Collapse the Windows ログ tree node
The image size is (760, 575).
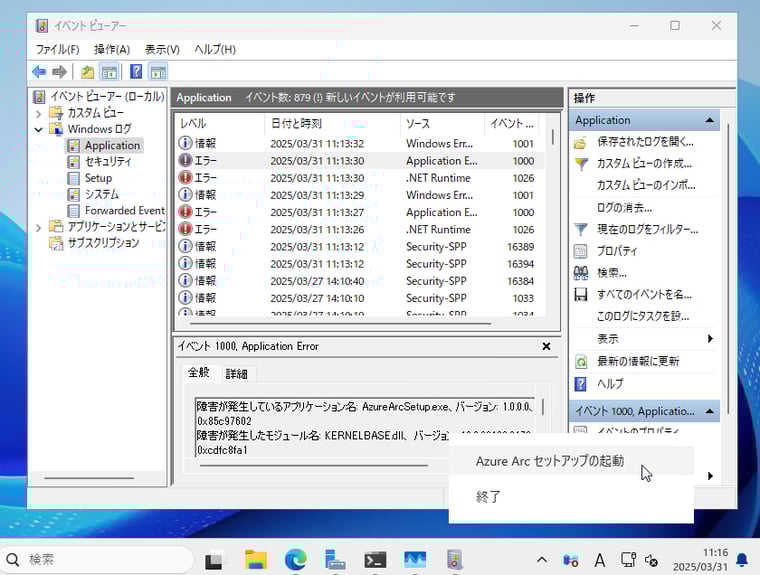point(39,129)
